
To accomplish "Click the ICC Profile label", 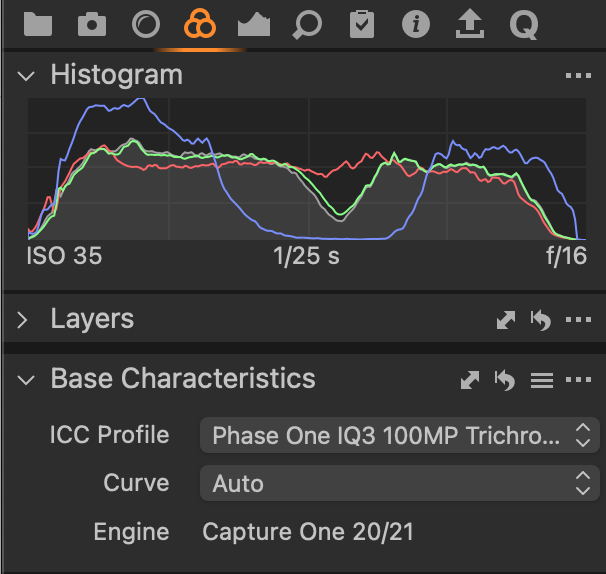I will tap(110, 435).
